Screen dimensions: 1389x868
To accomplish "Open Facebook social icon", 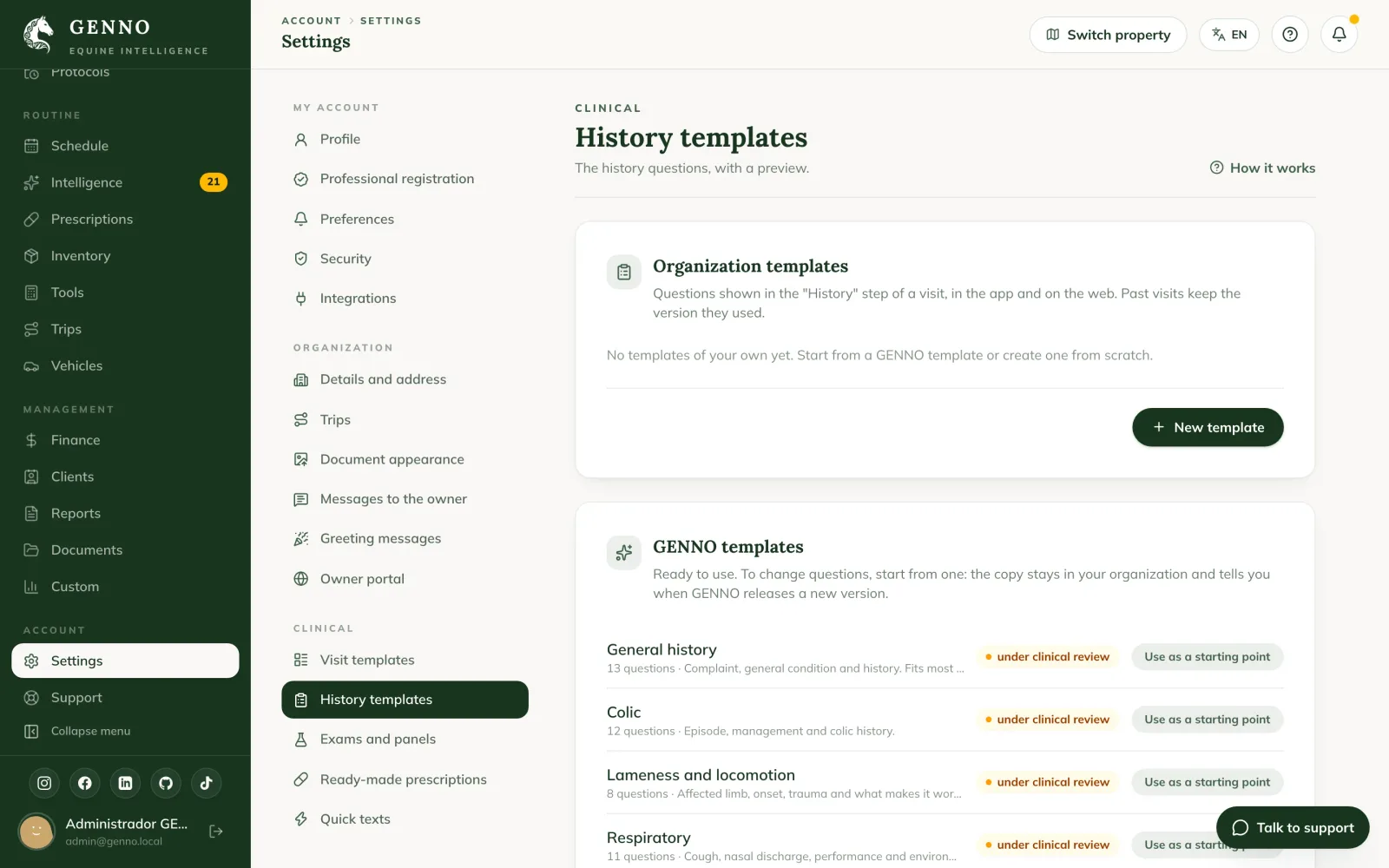I will point(85,783).
